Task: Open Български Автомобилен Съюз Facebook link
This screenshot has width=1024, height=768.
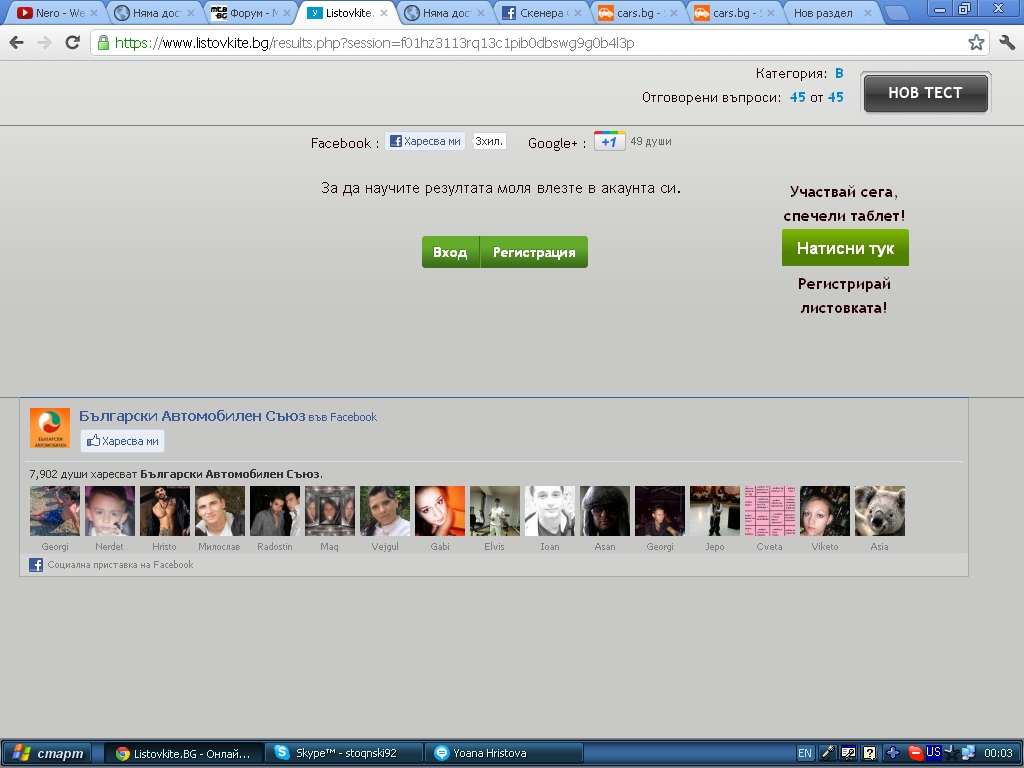Action: click(192, 416)
